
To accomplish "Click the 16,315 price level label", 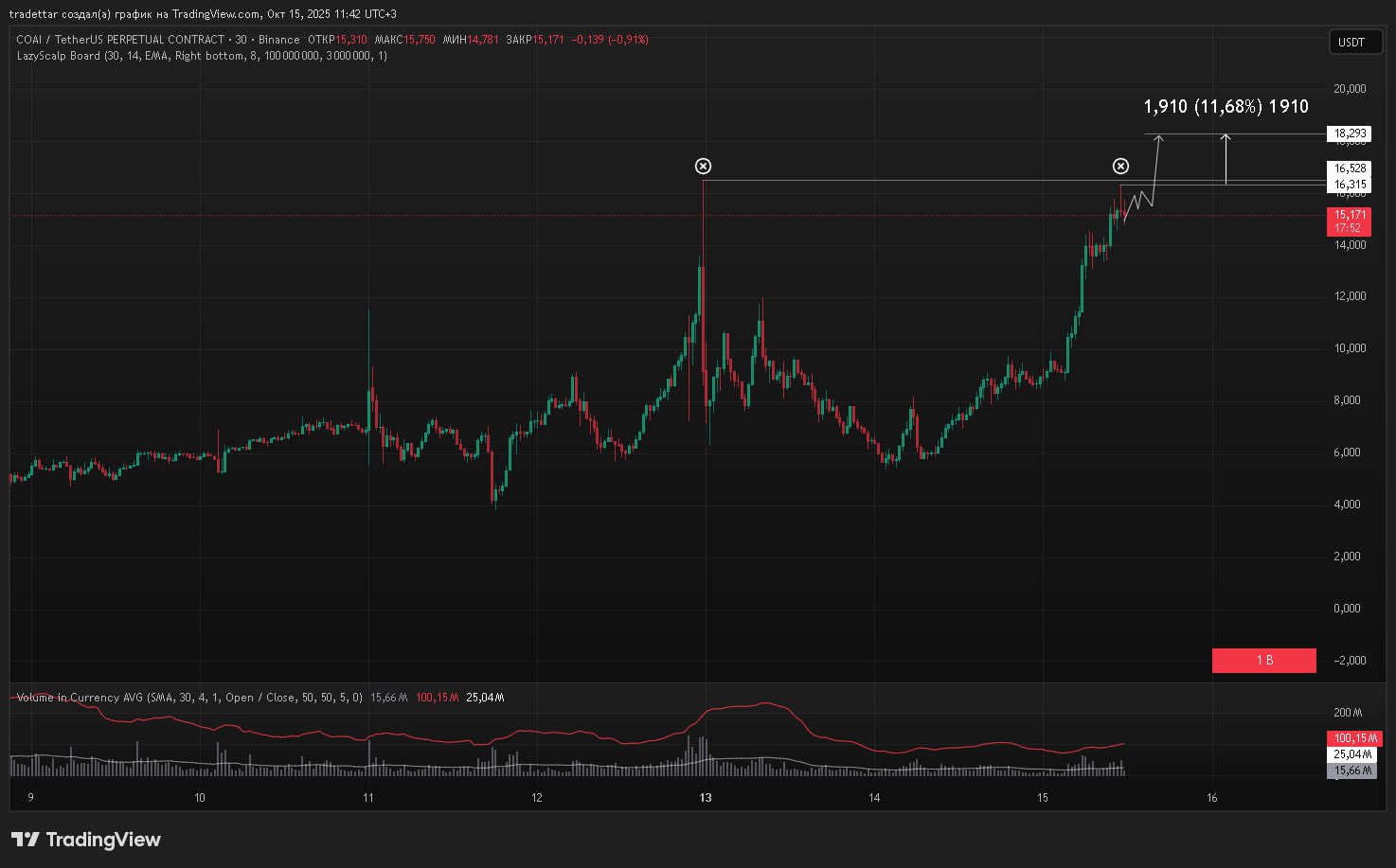I will pyautogui.click(x=1350, y=185).
